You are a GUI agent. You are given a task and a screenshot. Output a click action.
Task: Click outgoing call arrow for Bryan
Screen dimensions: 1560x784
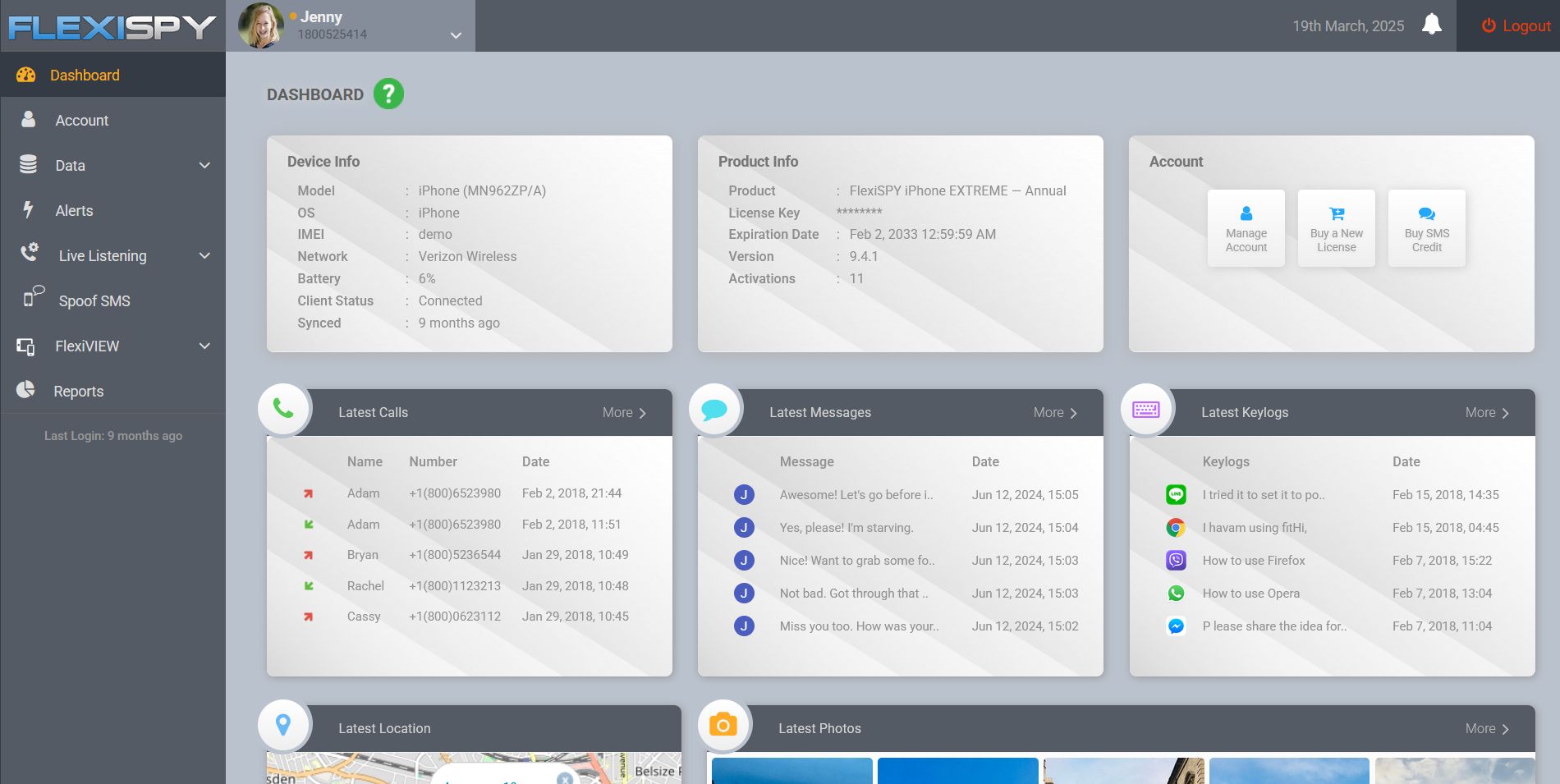pyautogui.click(x=309, y=555)
